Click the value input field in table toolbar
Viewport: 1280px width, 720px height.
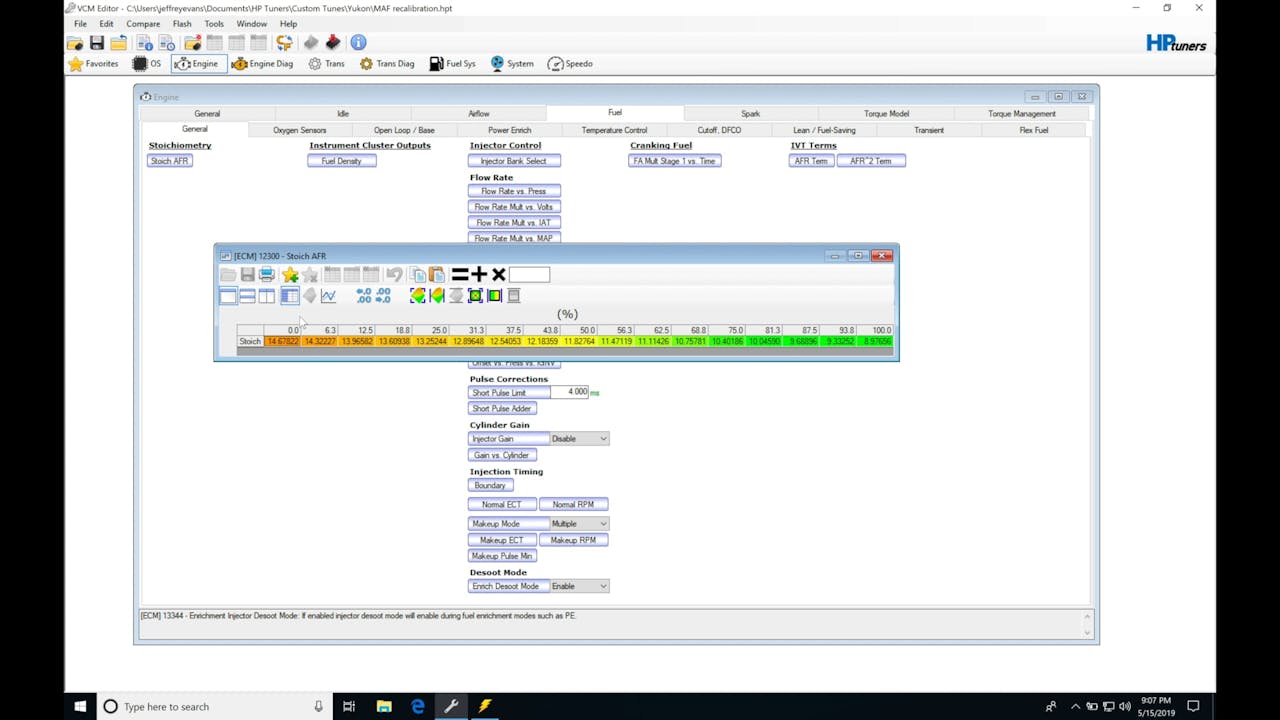(529, 275)
